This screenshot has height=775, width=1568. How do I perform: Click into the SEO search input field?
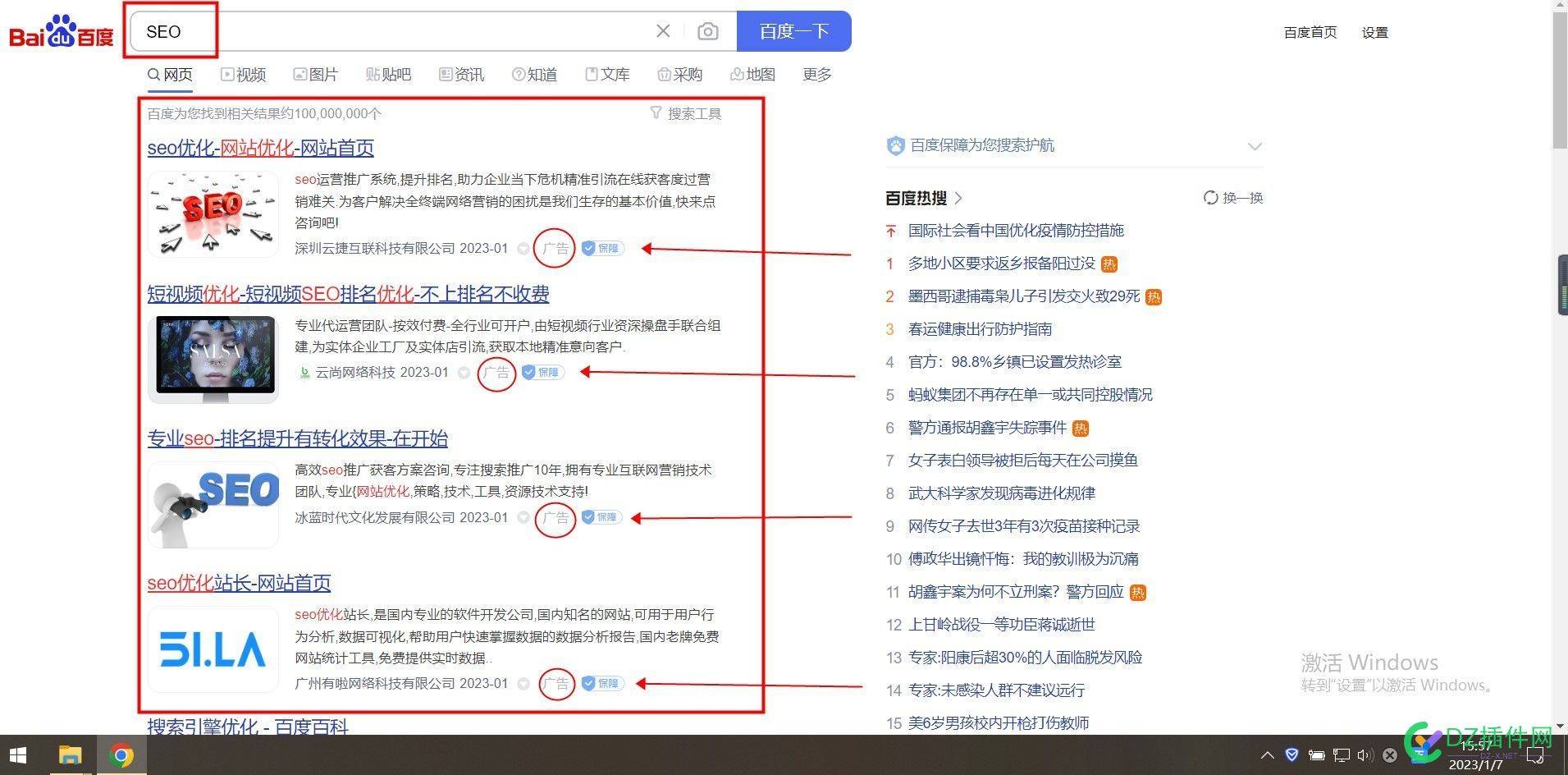point(394,31)
